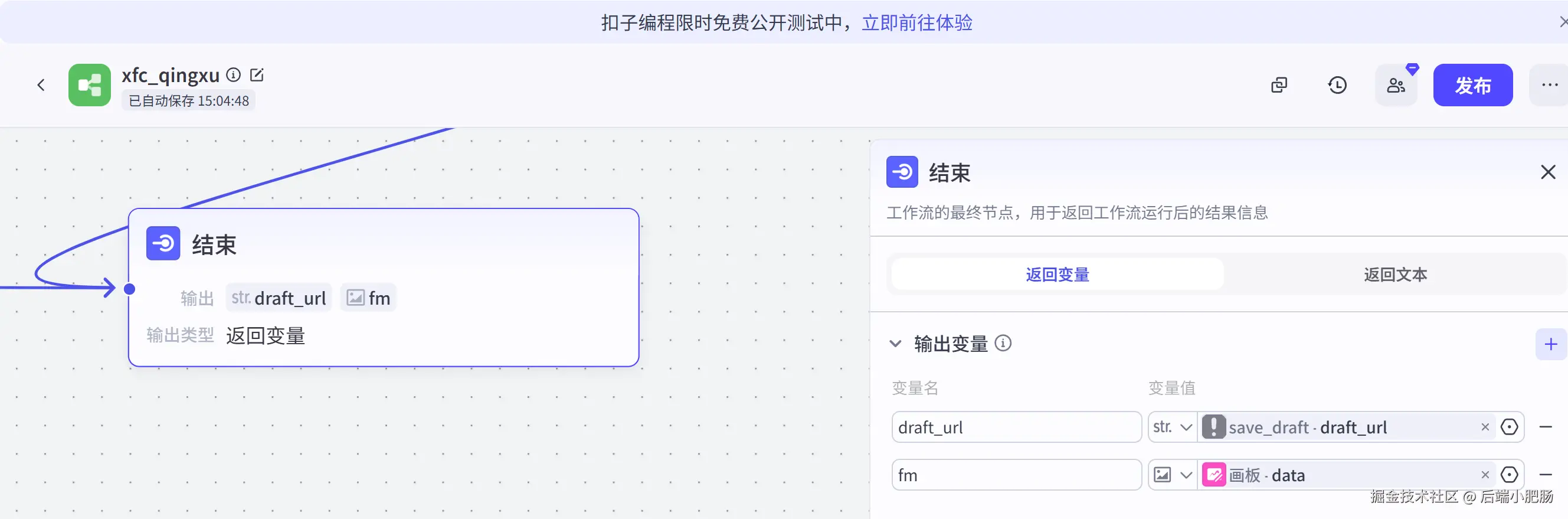Collapse the 输出变量 section
Viewport: 1568px width, 519px height.
(895, 344)
